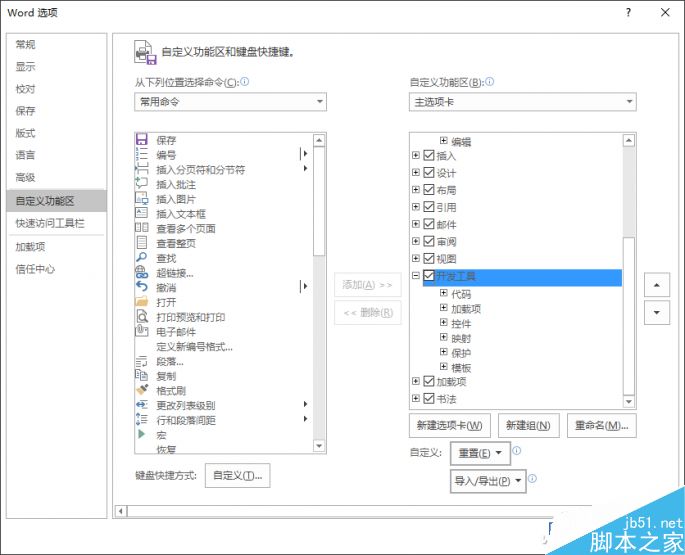Image resolution: width=685 pixels, height=555 pixels.
Task: Toggle the 开发工具 checkbox
Action: click(x=429, y=276)
